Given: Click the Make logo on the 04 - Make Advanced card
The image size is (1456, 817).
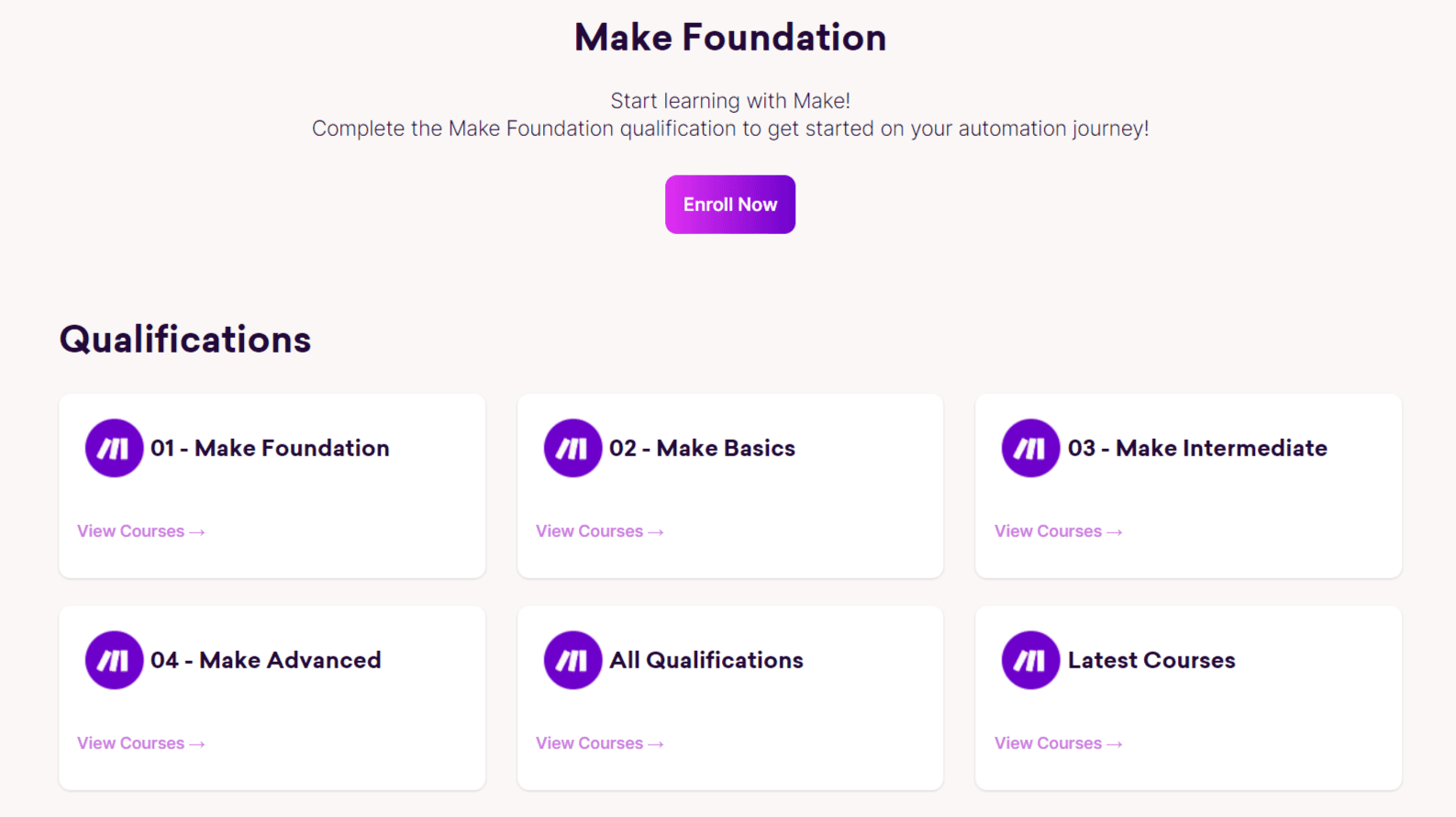Looking at the screenshot, I should tap(113, 659).
